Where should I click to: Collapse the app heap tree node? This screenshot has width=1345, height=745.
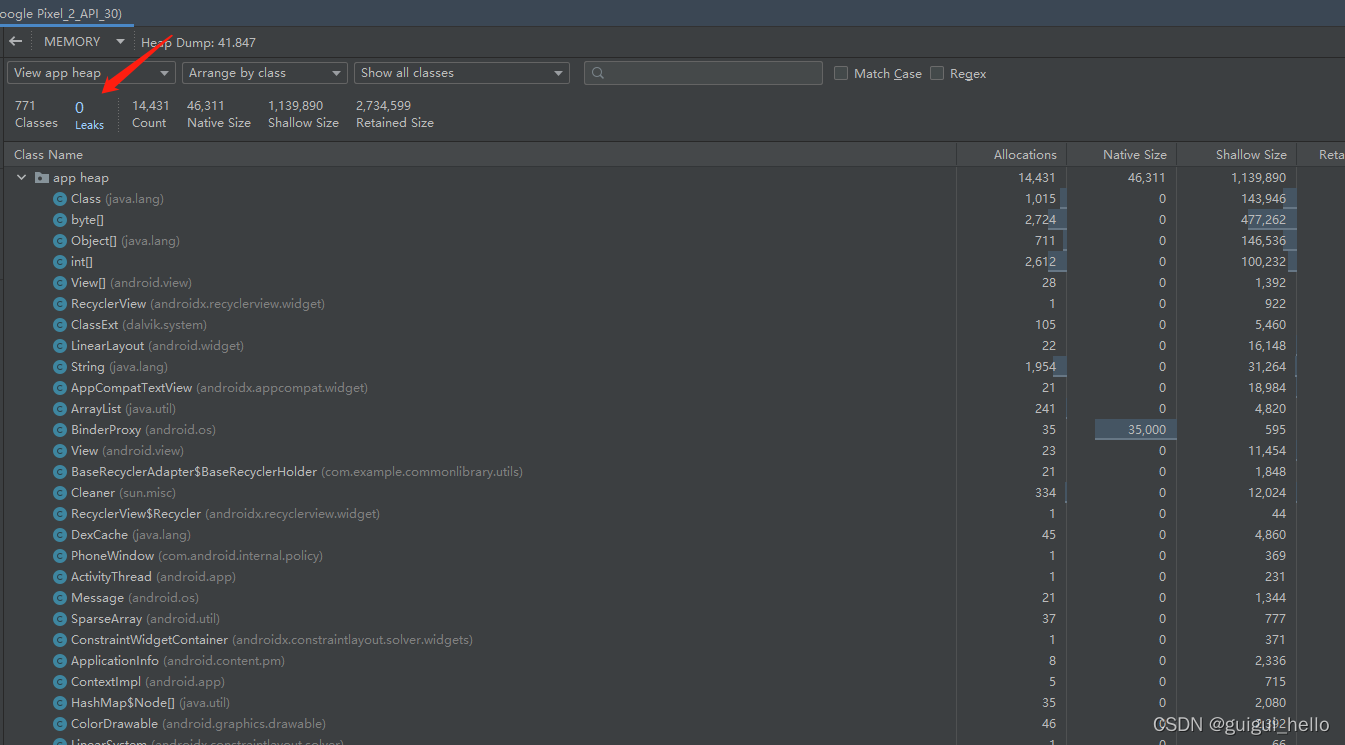(22, 178)
